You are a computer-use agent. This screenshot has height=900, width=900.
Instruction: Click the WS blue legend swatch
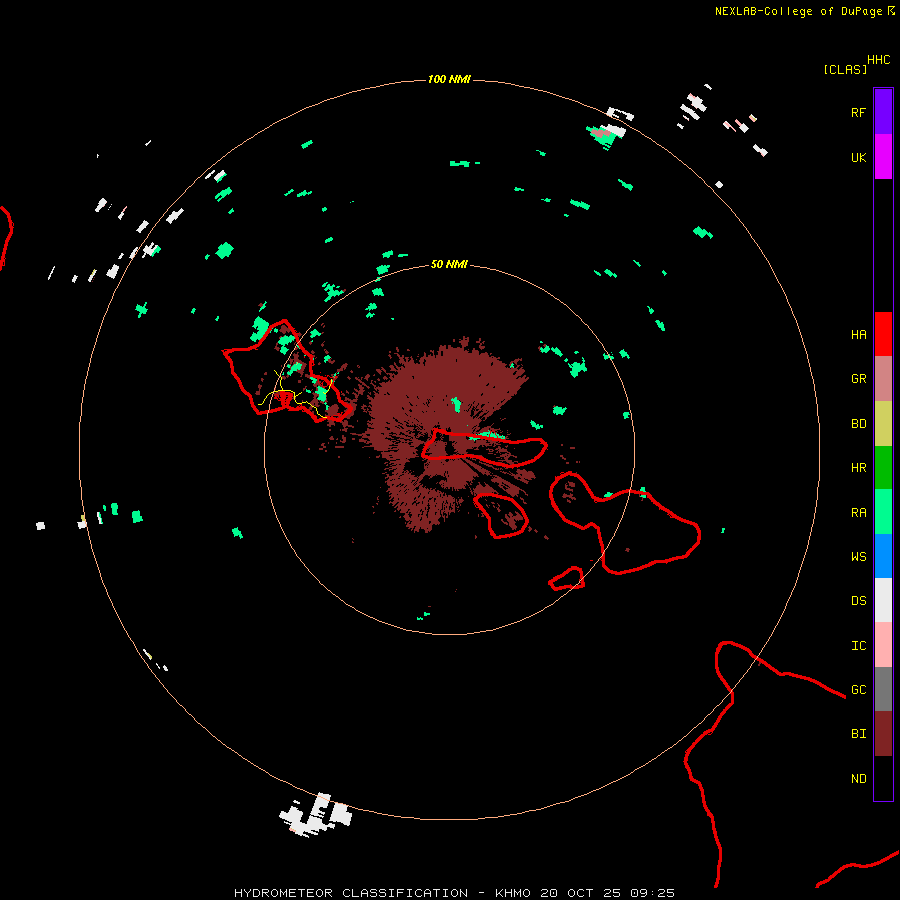point(883,556)
